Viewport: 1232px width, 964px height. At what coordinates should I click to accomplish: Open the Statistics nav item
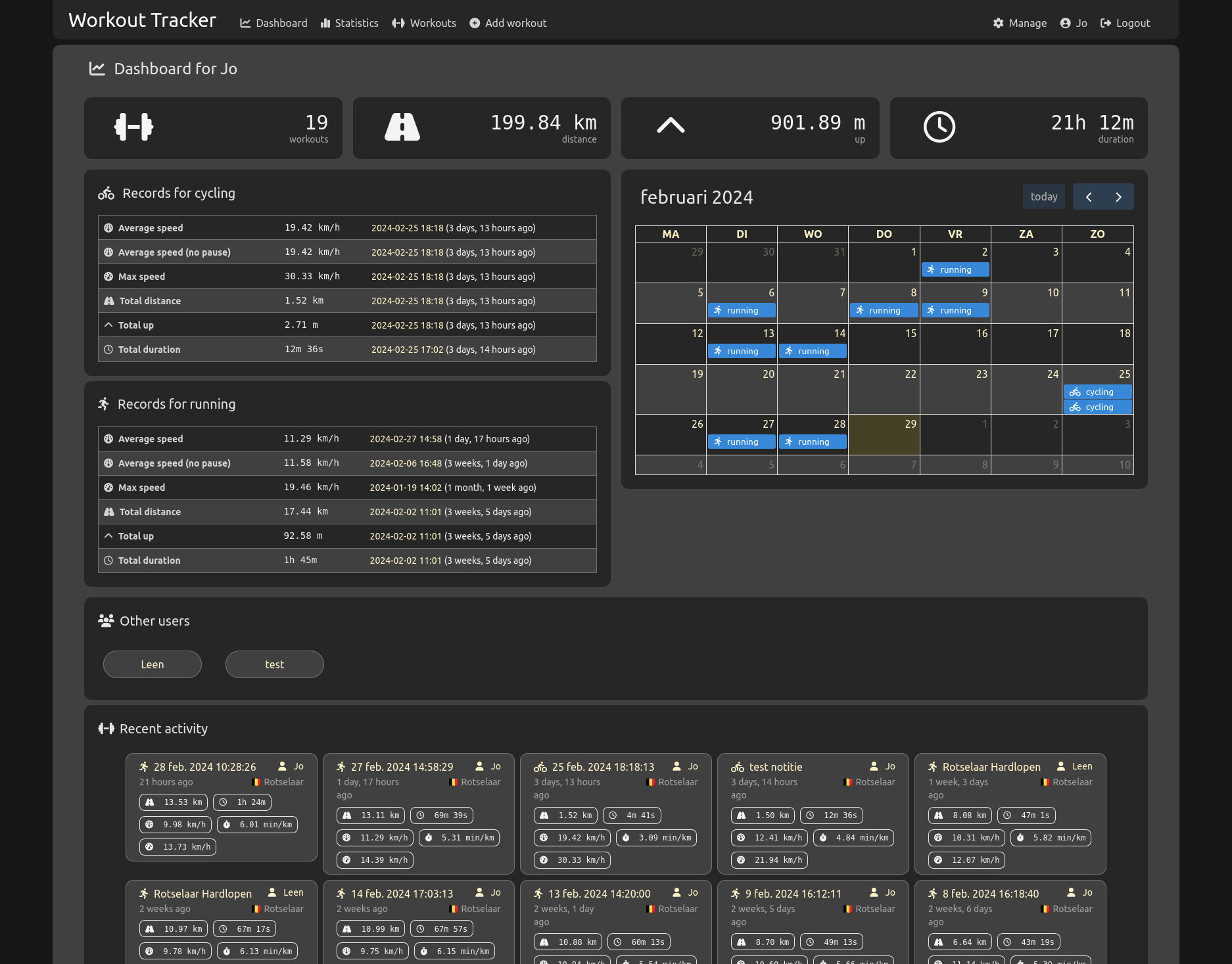[x=350, y=23]
